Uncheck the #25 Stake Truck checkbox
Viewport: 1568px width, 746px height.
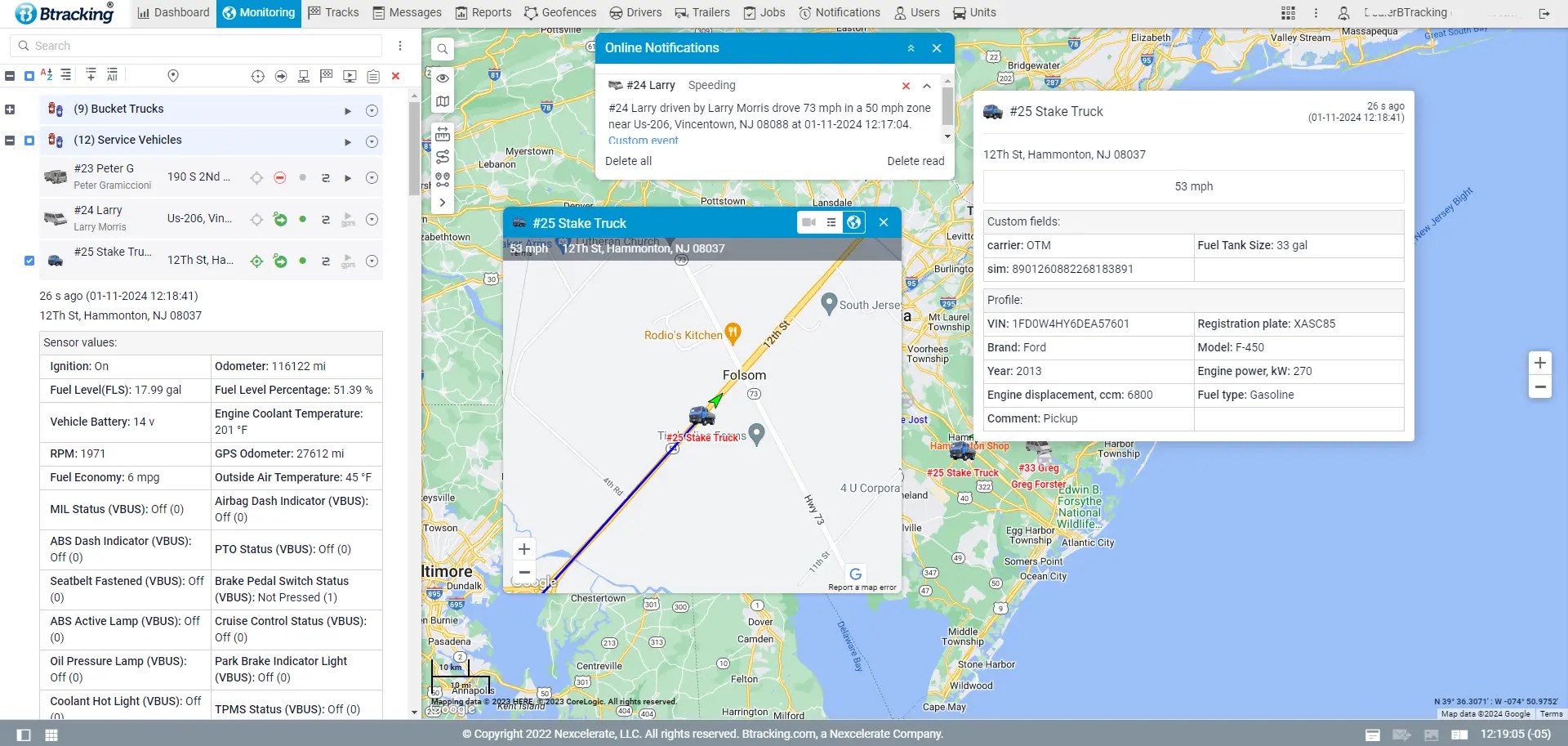(x=29, y=261)
